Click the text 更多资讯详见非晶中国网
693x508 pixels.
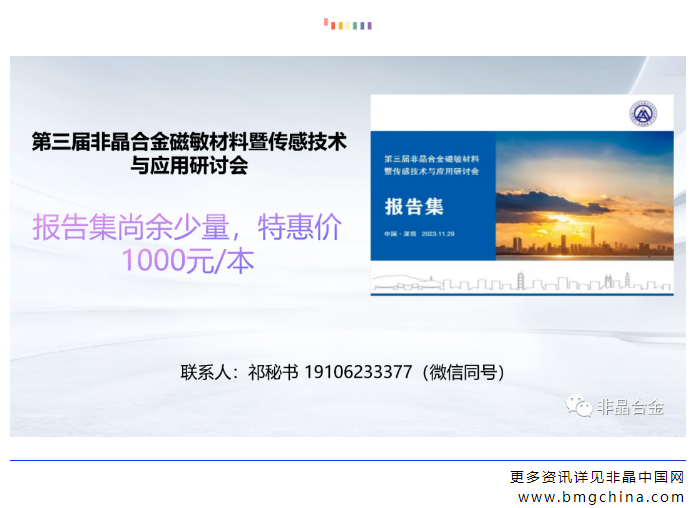coord(597,477)
